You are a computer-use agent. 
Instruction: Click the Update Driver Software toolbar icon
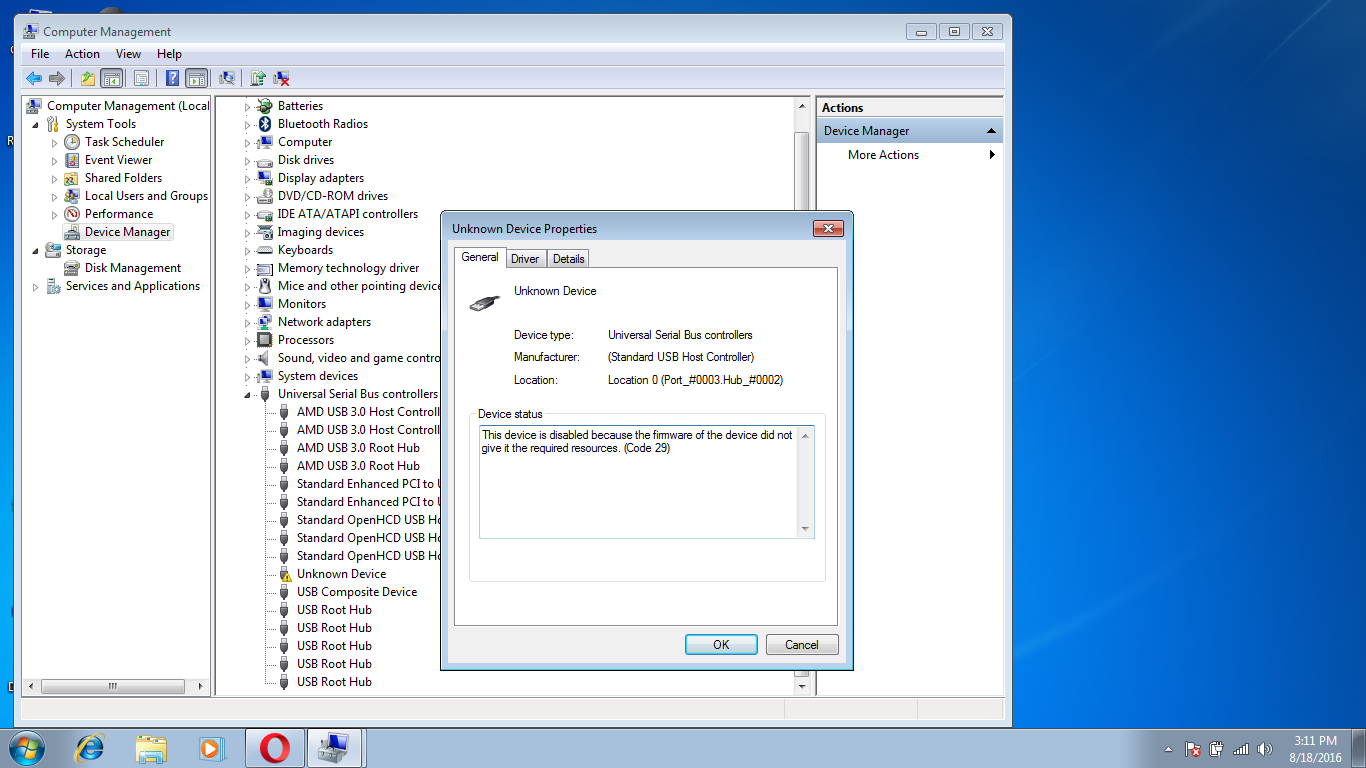[258, 78]
